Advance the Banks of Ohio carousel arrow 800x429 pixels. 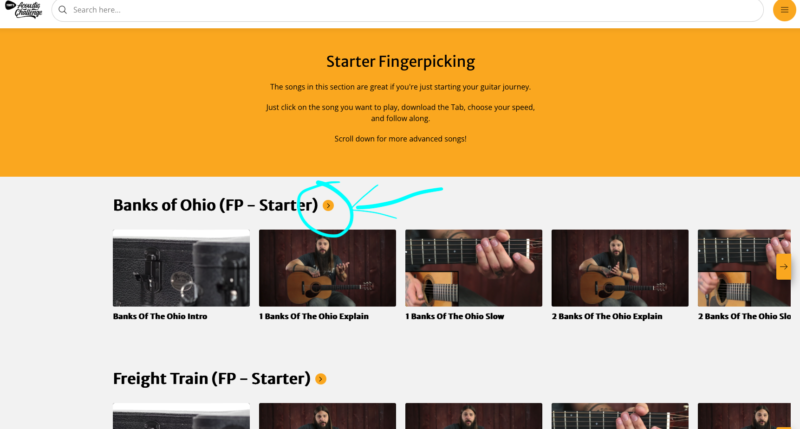click(784, 266)
